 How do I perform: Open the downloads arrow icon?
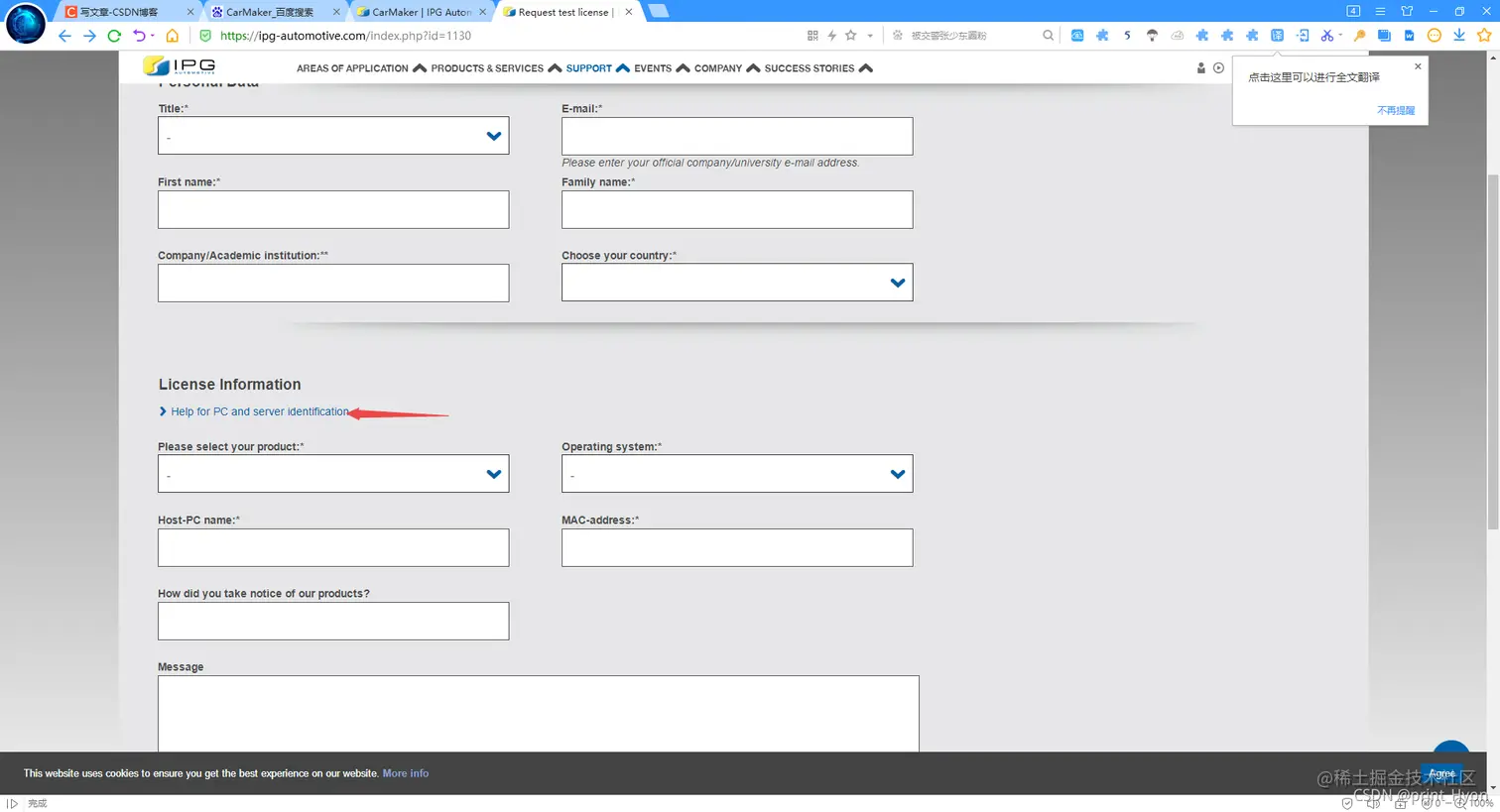[x=1459, y=36]
